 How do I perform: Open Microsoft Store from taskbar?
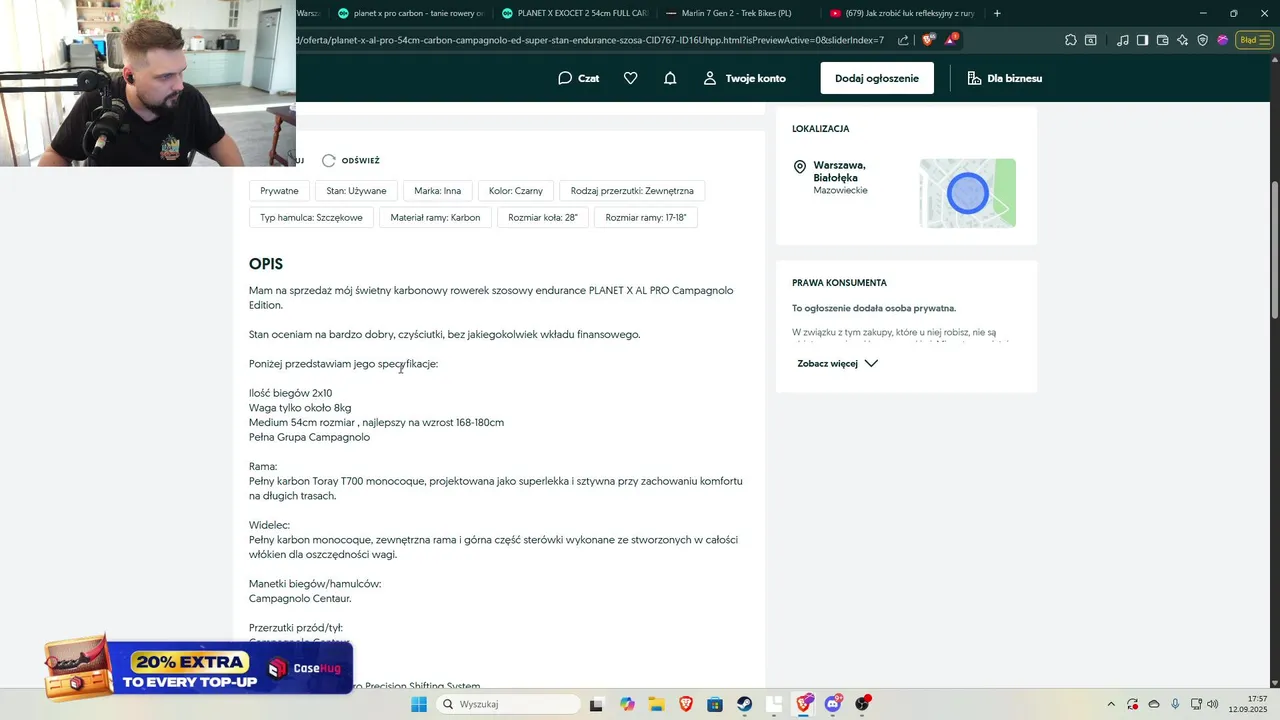715,704
